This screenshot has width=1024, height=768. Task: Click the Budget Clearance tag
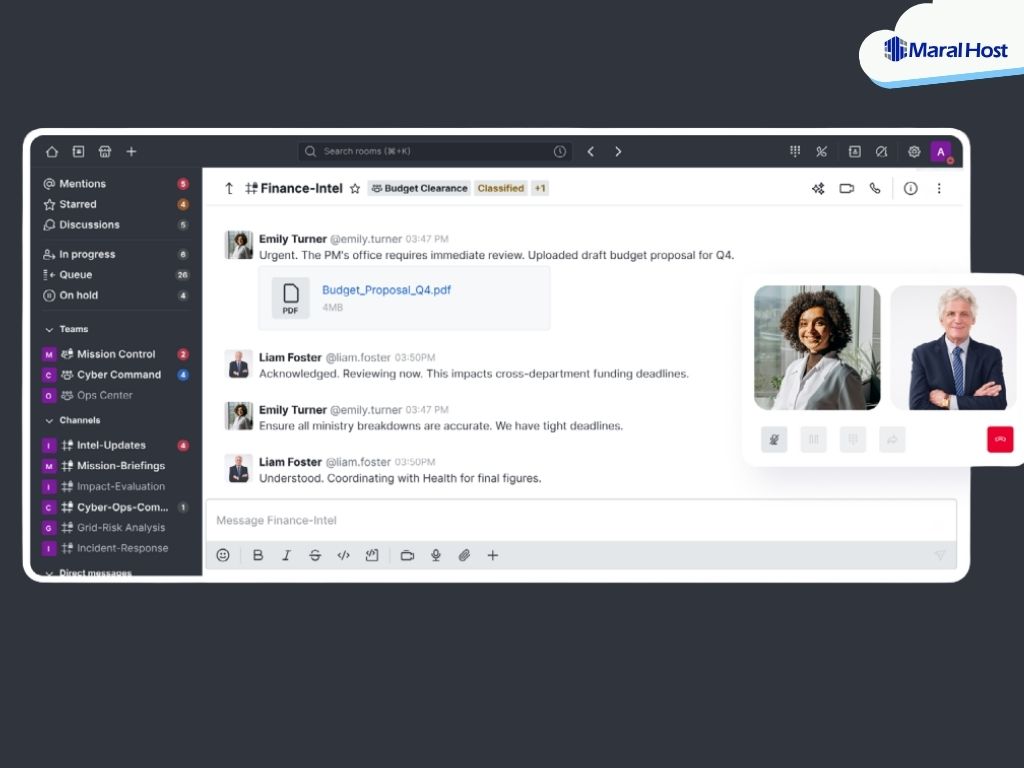pos(419,189)
